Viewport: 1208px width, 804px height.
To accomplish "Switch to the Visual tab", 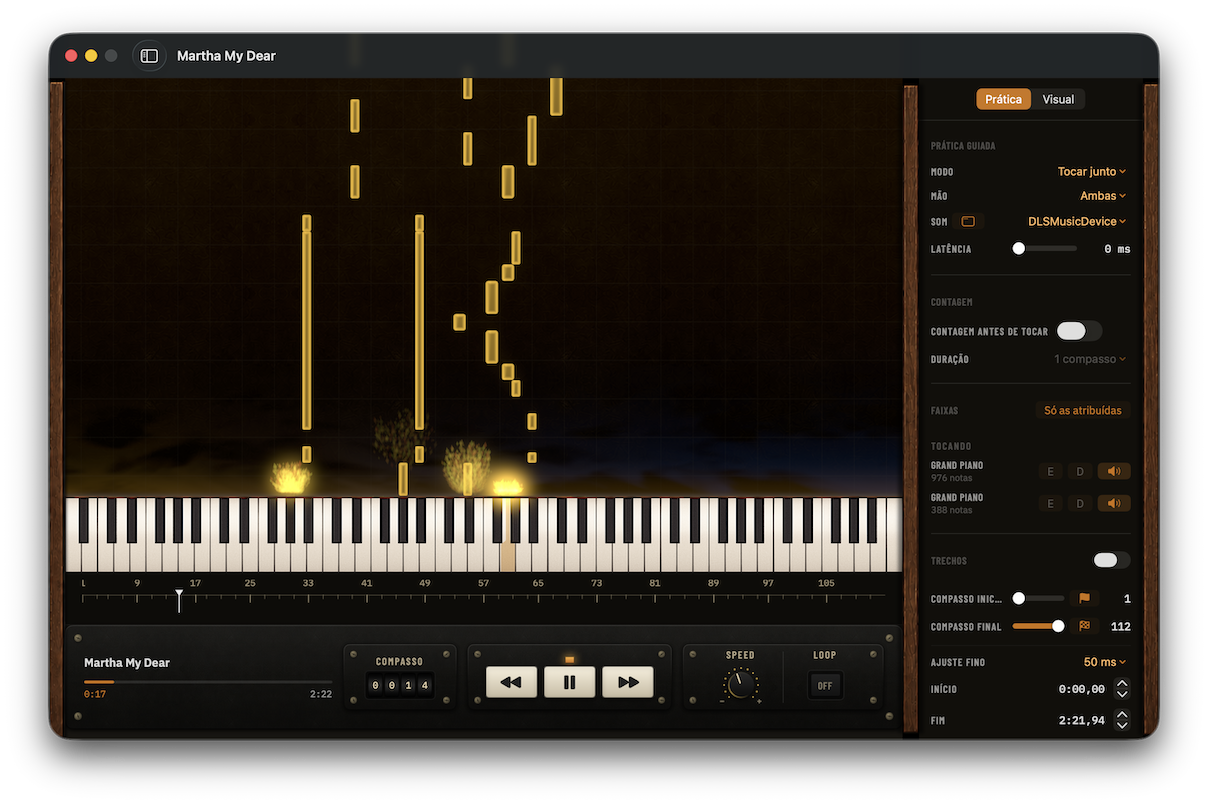I will pos(1058,99).
